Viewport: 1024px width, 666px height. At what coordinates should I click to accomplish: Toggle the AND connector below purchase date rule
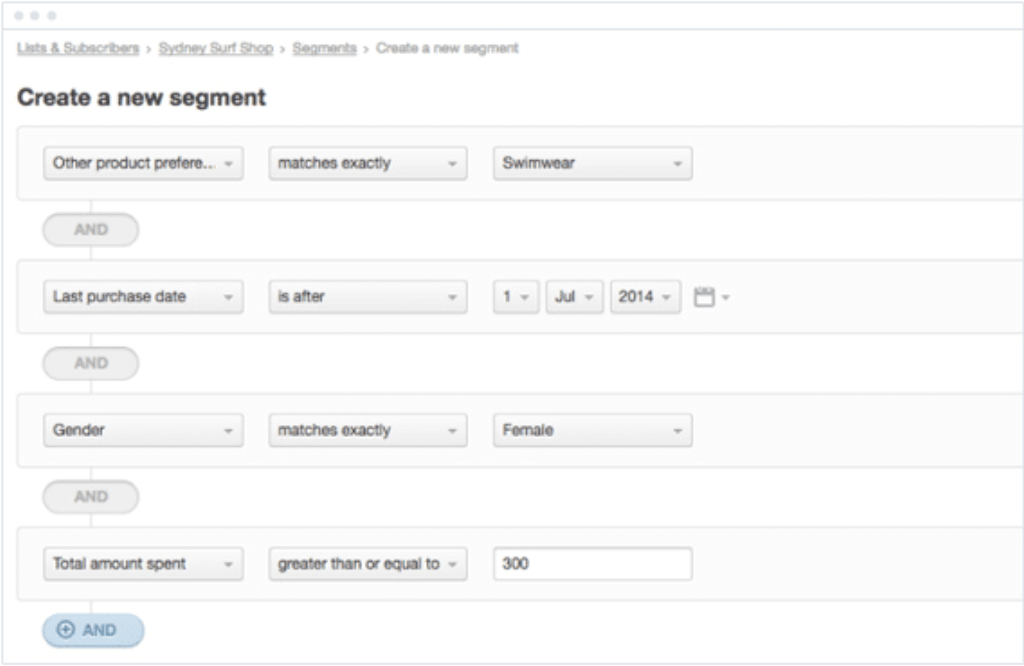point(90,363)
